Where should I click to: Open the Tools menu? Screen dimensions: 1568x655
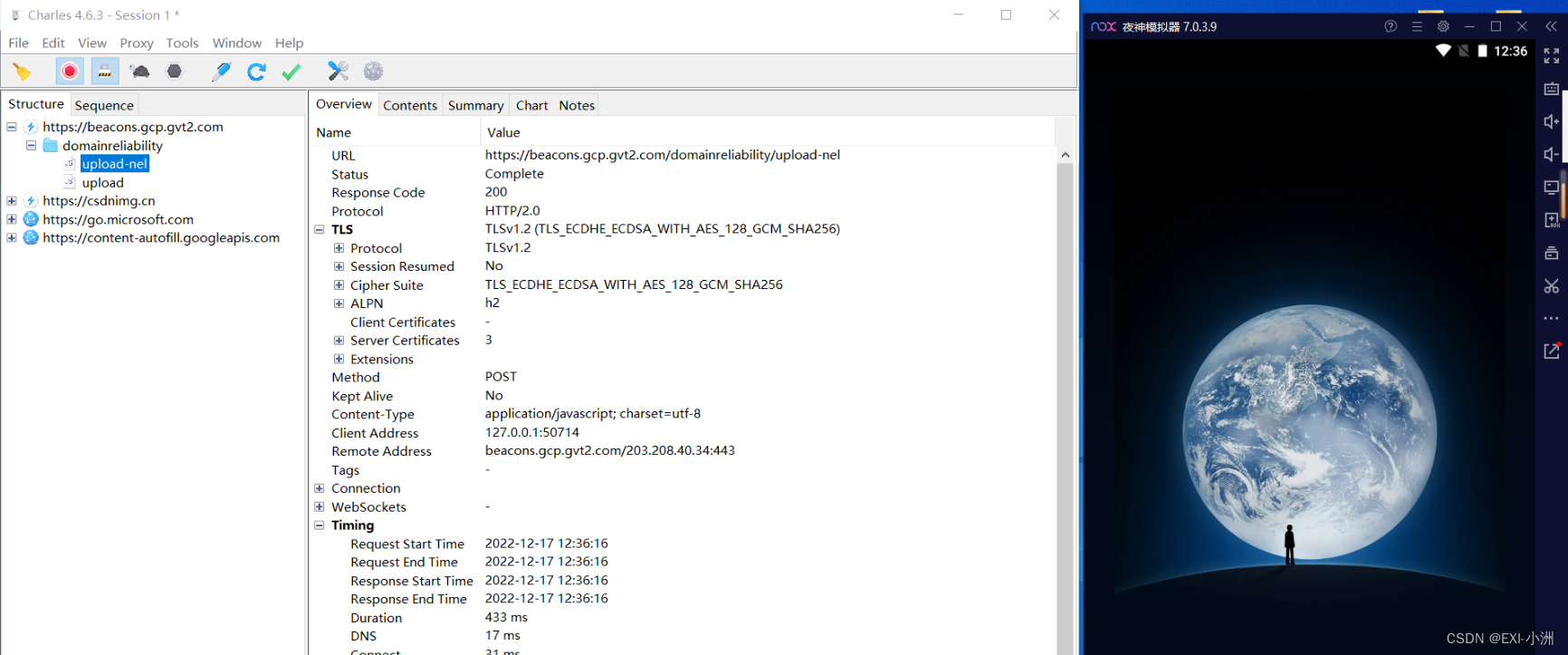coord(182,43)
